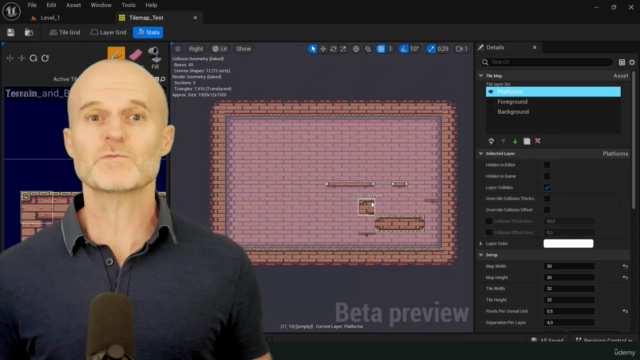Uncheck the Layer Collides checkbox
Screen dimensions: 640x360
pyautogui.click(x=547, y=187)
